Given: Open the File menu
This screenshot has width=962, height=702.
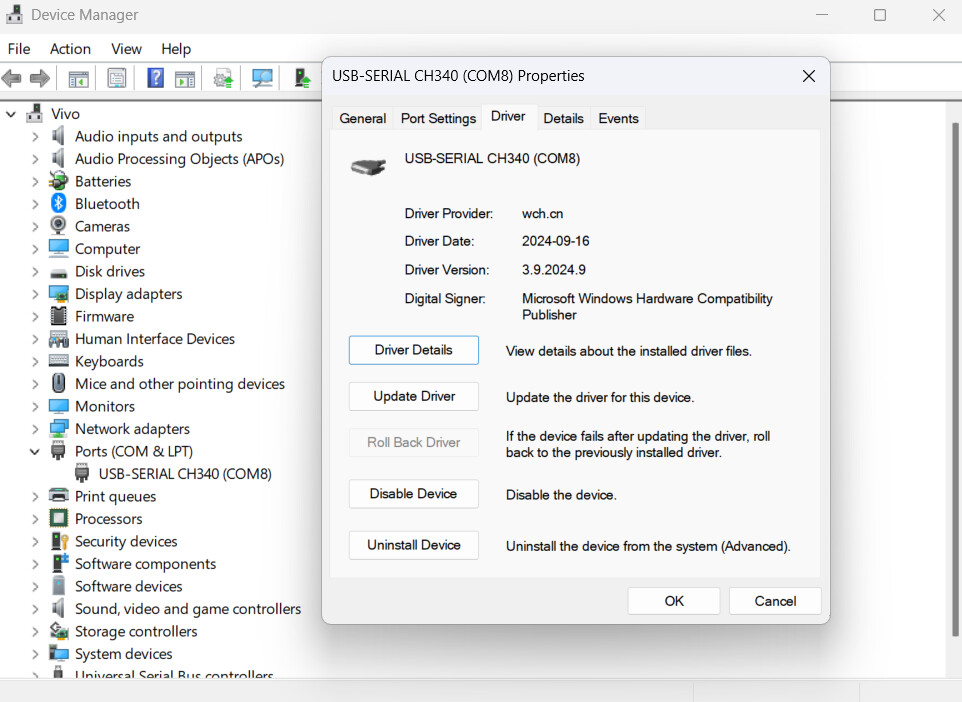Looking at the screenshot, I should [x=18, y=48].
